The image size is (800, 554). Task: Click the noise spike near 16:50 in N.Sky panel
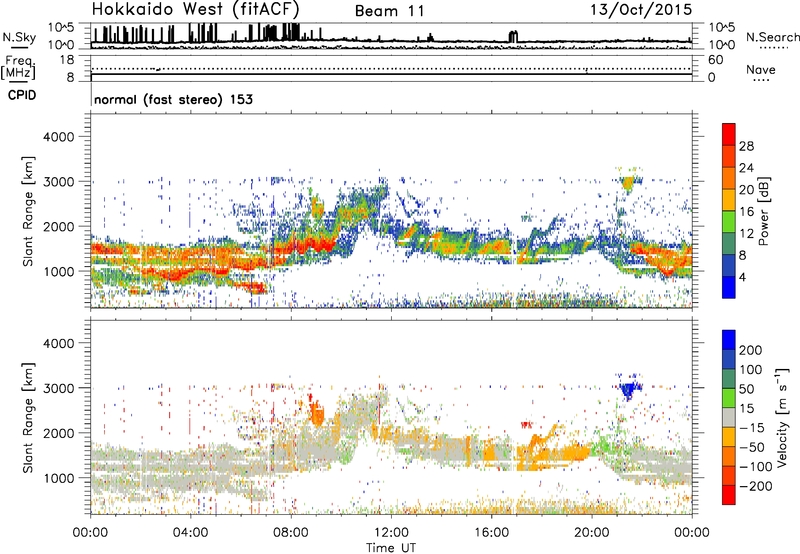click(x=513, y=36)
